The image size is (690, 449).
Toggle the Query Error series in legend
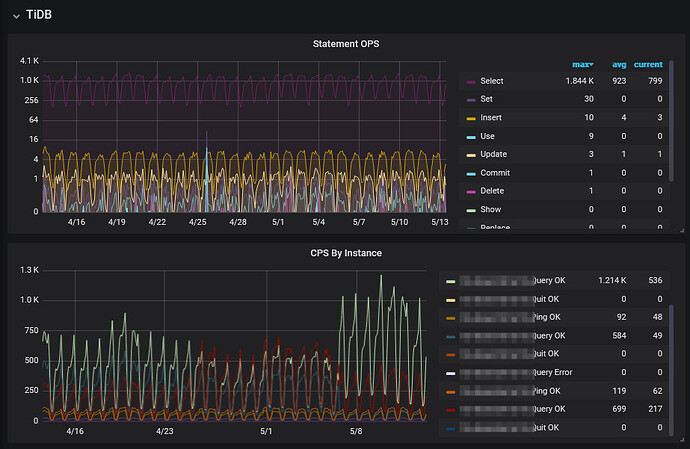pos(552,372)
